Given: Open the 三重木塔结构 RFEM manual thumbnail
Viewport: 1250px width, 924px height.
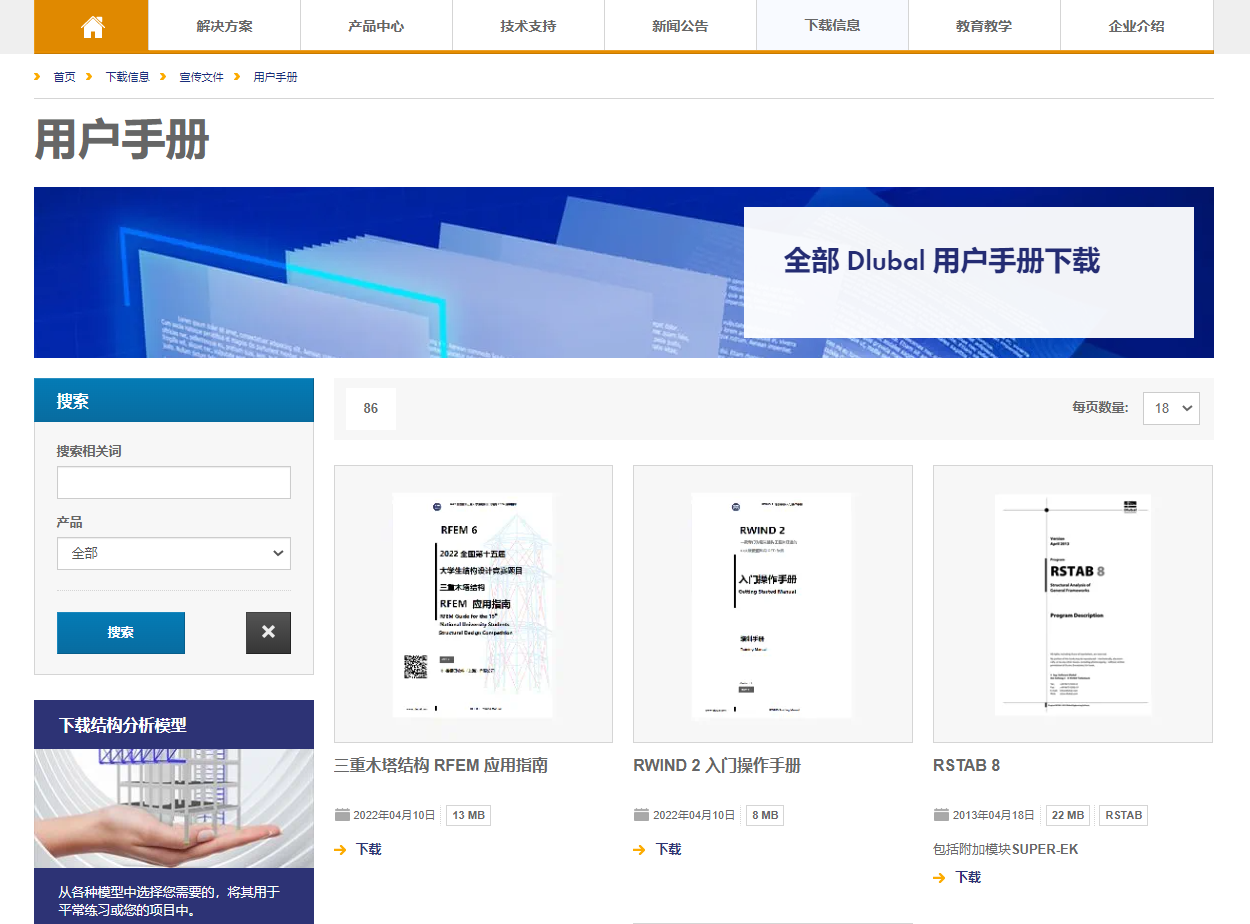Looking at the screenshot, I should pyautogui.click(x=473, y=604).
